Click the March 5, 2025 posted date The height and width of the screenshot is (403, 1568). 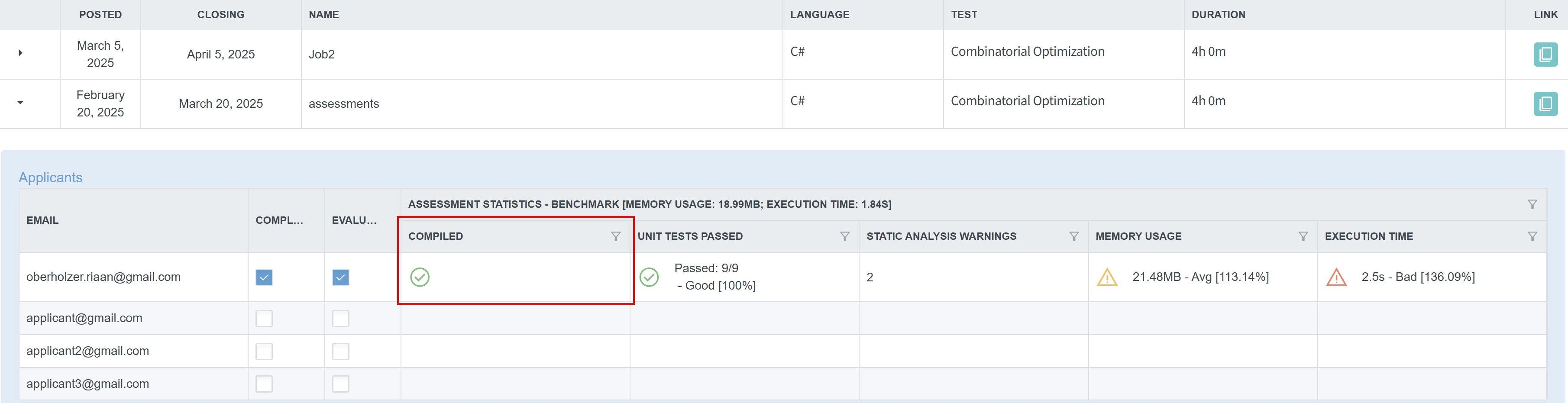pos(100,54)
